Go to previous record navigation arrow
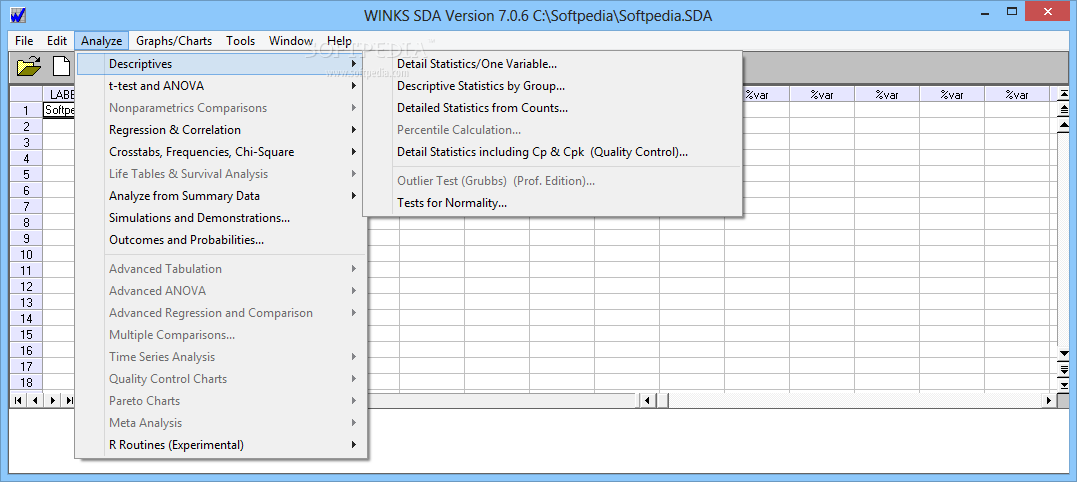The image size is (1077, 482). pyautogui.click(x=35, y=400)
